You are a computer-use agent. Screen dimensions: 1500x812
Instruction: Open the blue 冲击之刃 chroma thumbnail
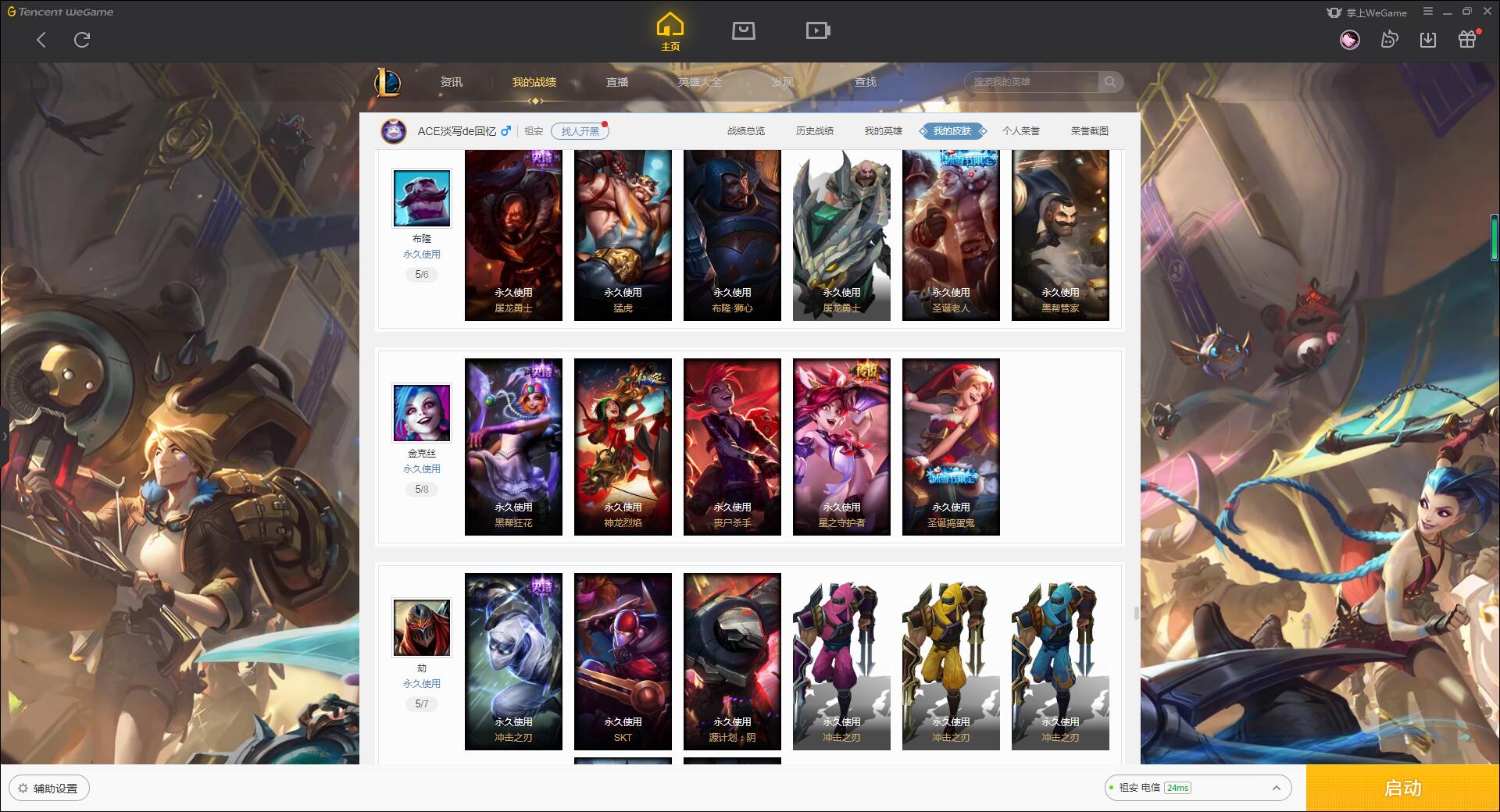[x=1060, y=661]
